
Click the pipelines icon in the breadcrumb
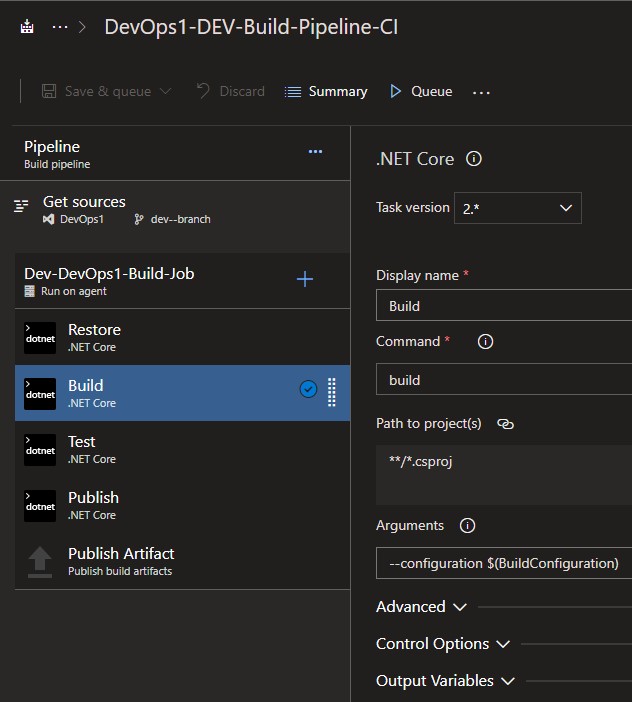(x=27, y=27)
